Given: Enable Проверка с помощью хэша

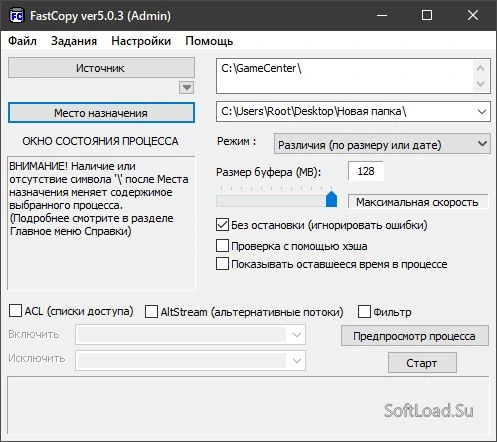Looking at the screenshot, I should coord(222,246).
